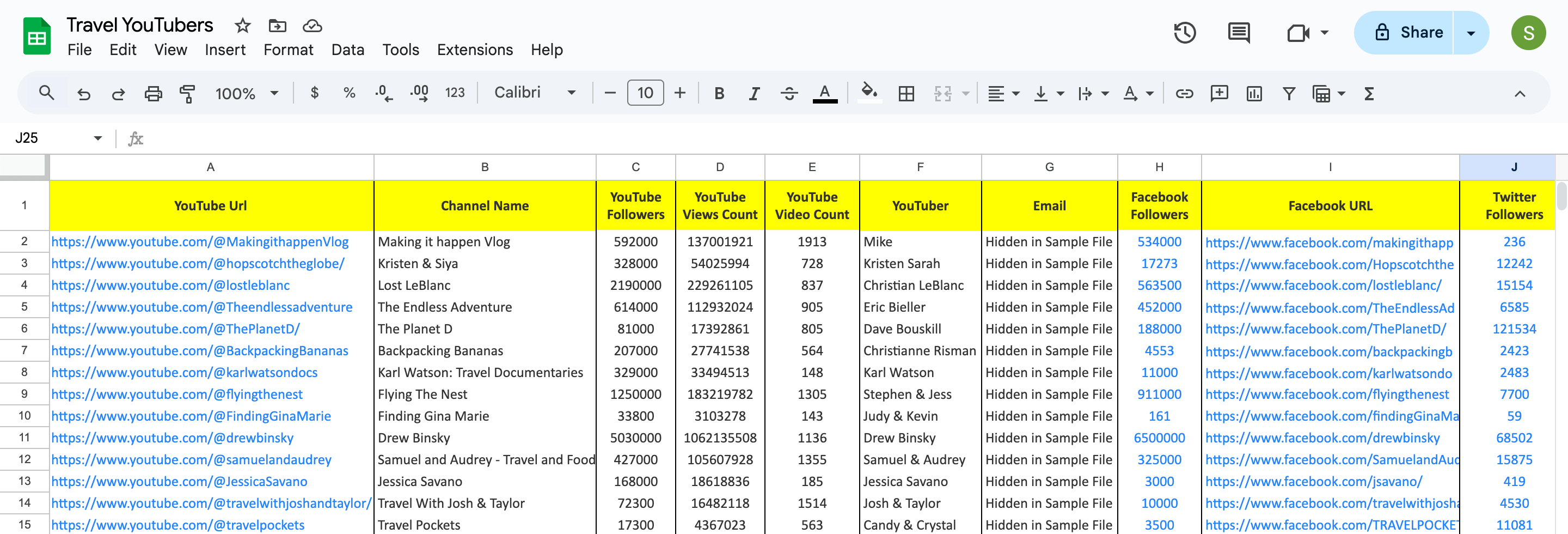Viewport: 1568px width, 534px height.
Task: Open the Share options dropdown arrow
Action: (x=1471, y=33)
